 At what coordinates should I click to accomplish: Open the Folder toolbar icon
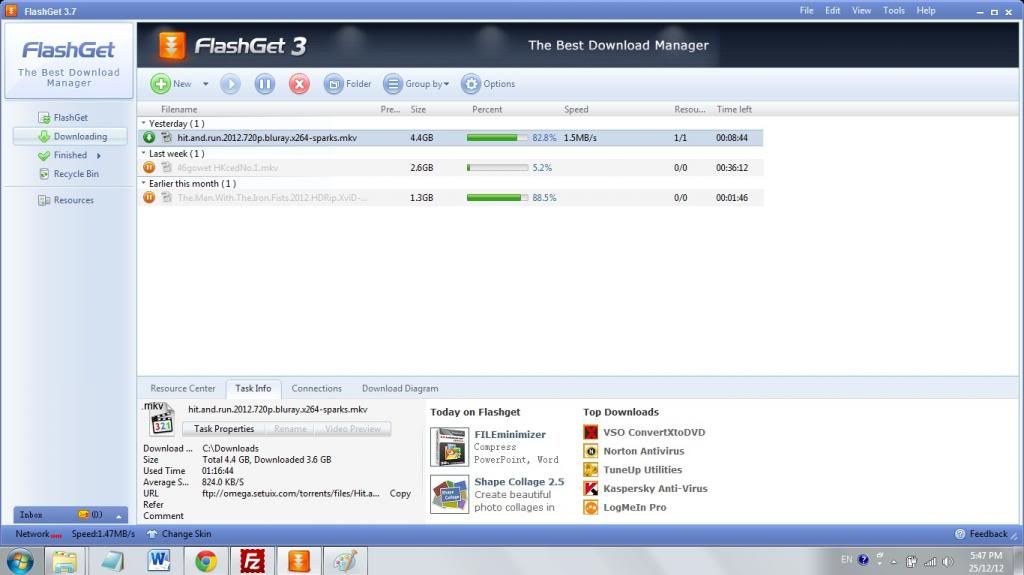pyautogui.click(x=334, y=84)
